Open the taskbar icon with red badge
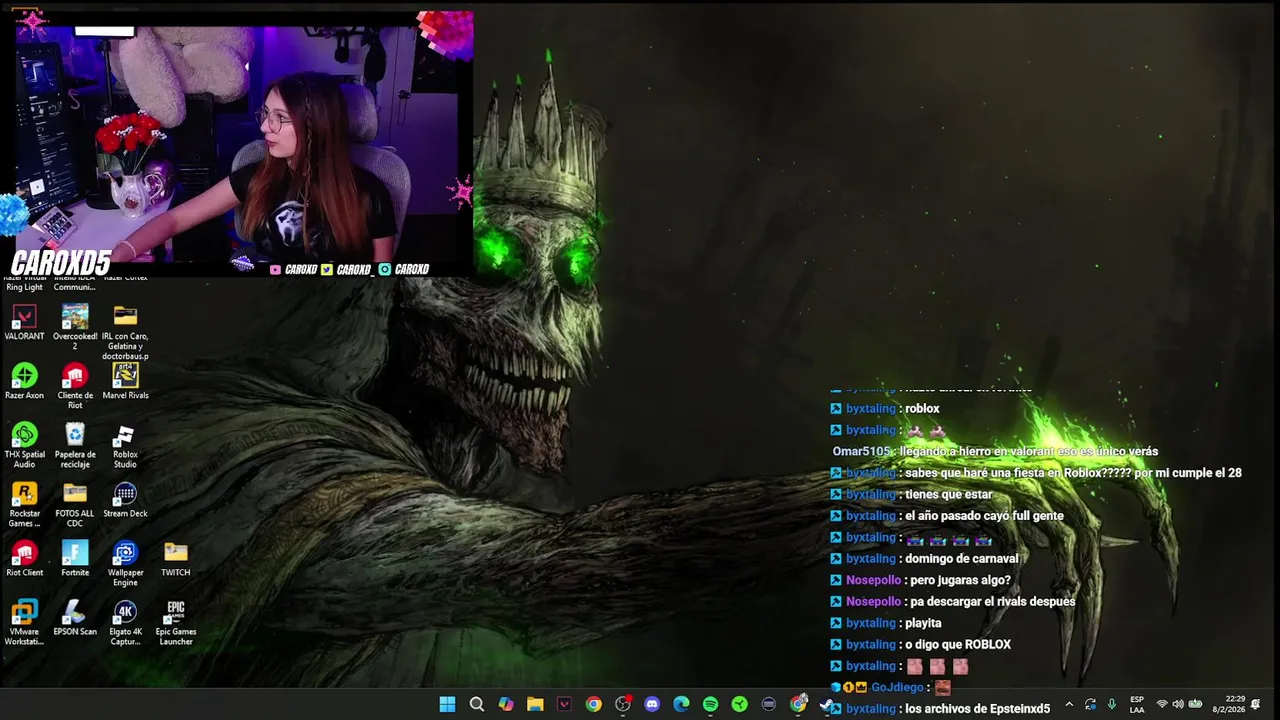The width and height of the screenshot is (1280, 720). (x=623, y=704)
